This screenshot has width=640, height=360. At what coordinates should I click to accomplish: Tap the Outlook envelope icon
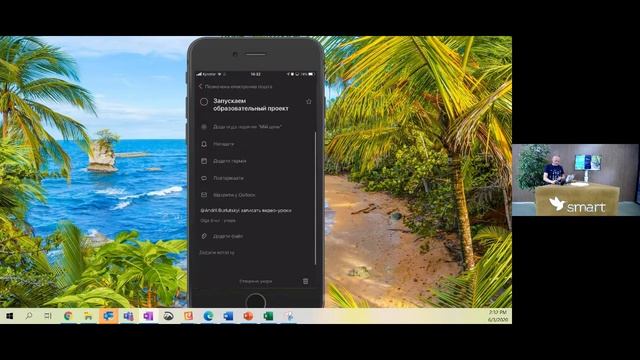tap(204, 195)
